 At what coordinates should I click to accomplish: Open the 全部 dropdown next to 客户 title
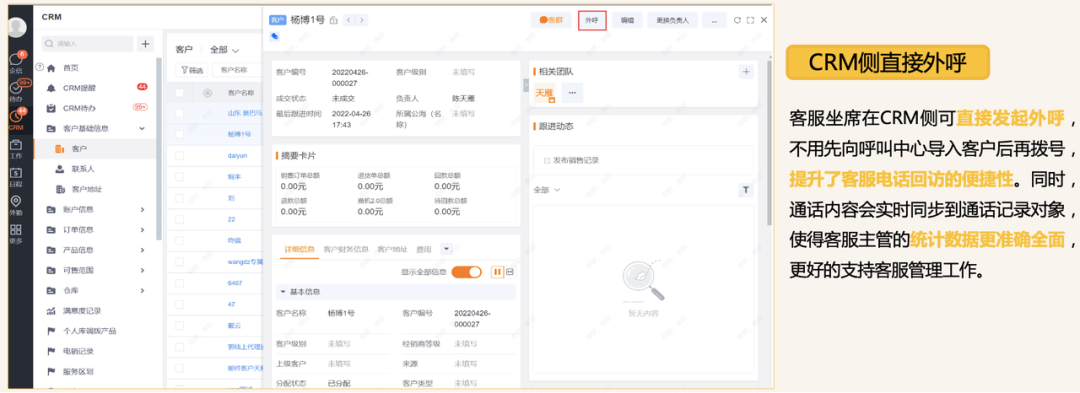(x=225, y=50)
